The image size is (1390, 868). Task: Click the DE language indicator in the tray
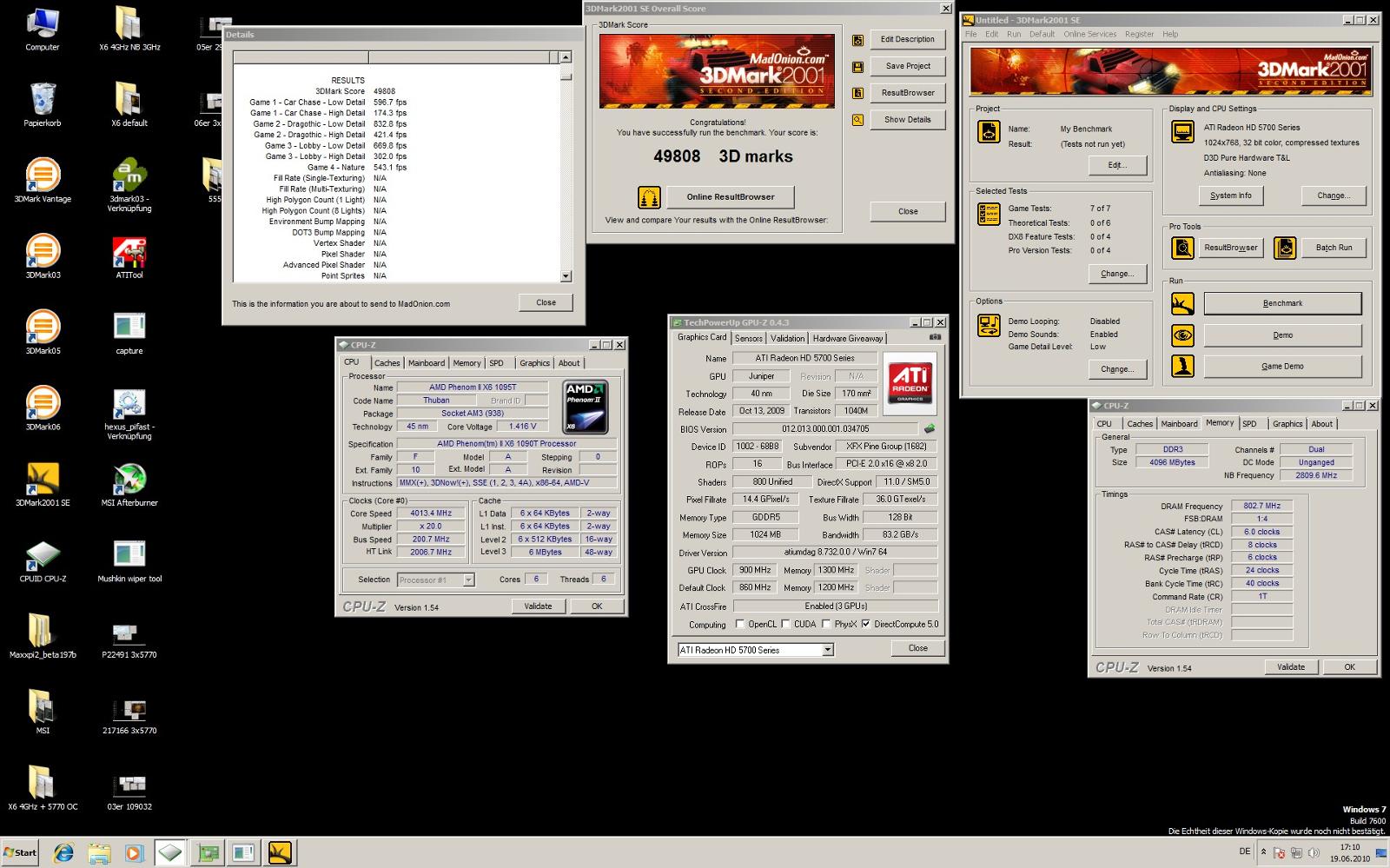(1245, 851)
